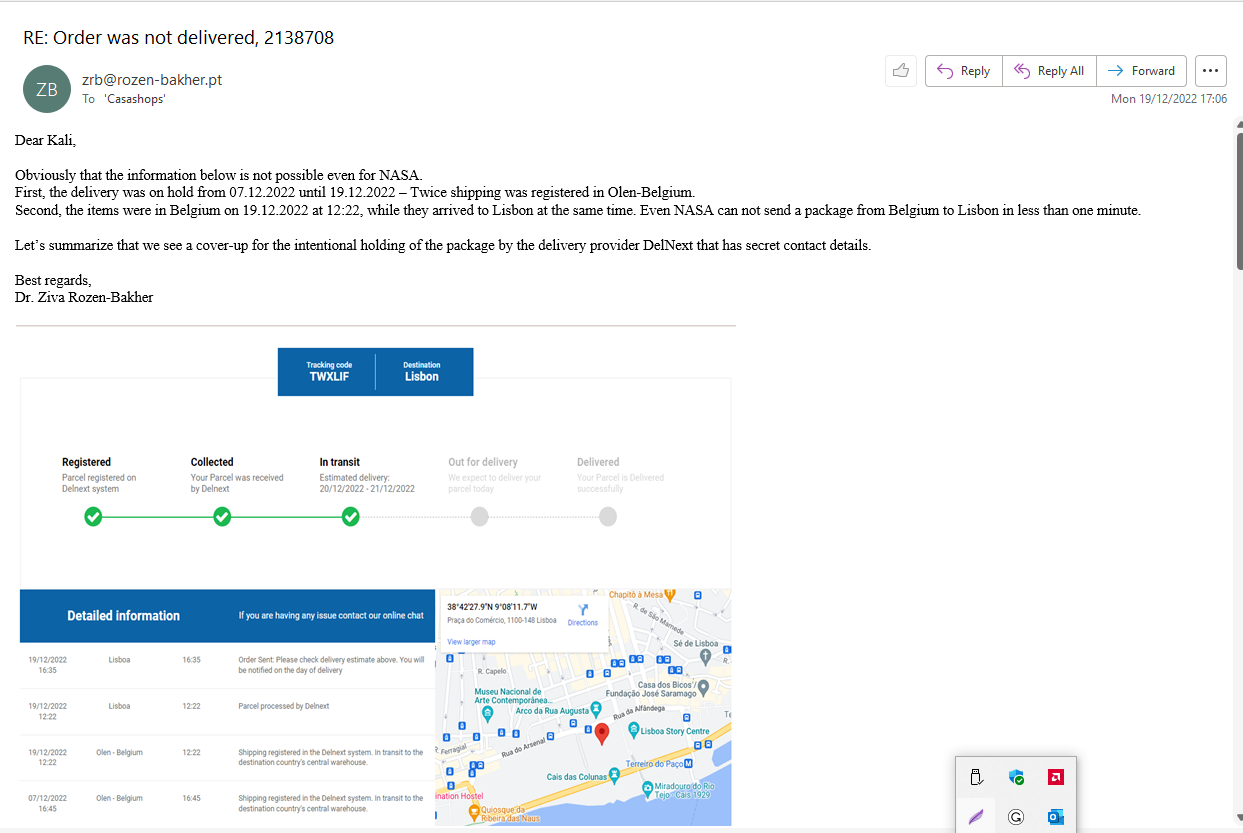Click the In transit step green checkmark
Image resolution: width=1243 pixels, height=833 pixels.
click(x=351, y=517)
